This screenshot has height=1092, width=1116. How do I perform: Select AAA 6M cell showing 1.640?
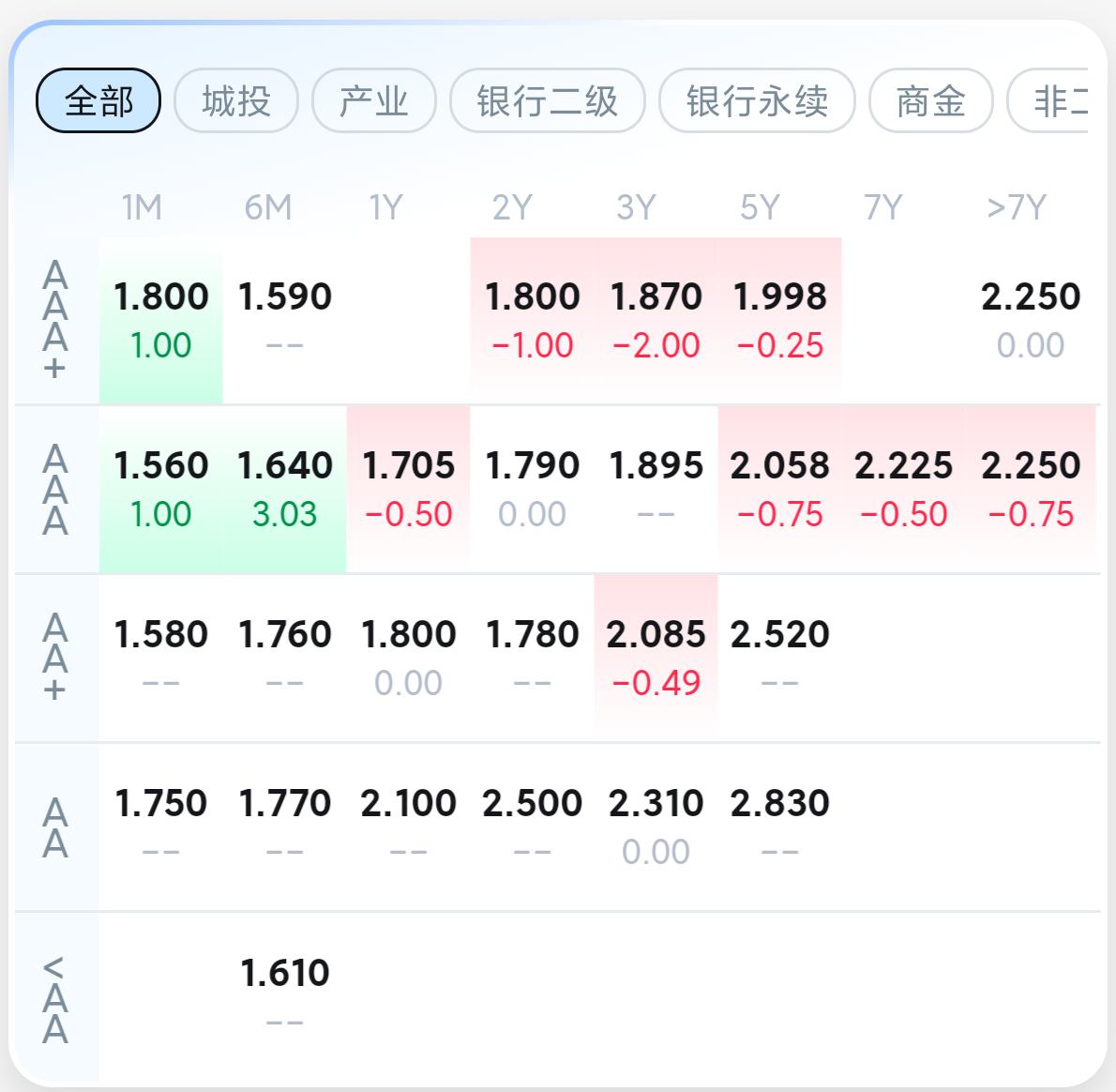[284, 489]
